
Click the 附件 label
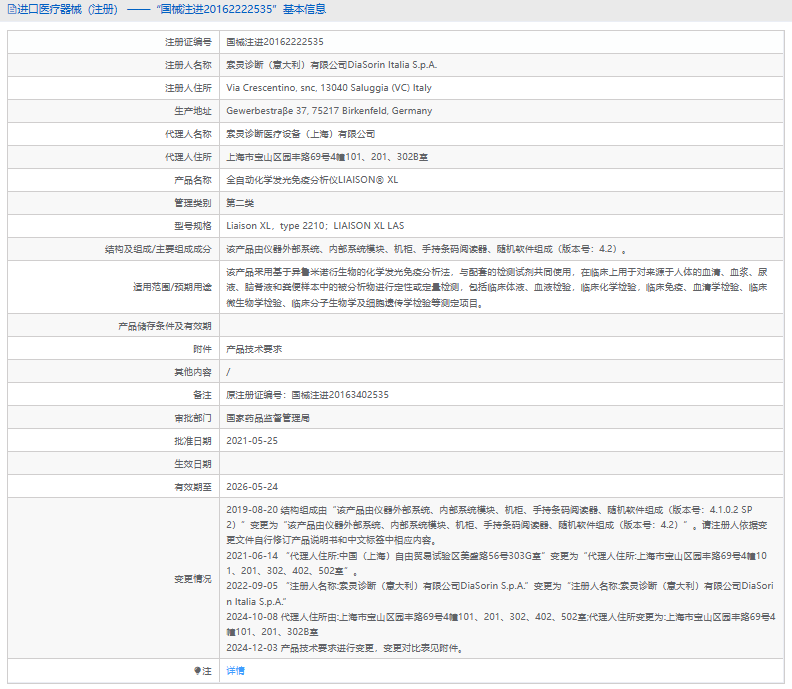[x=202, y=349]
